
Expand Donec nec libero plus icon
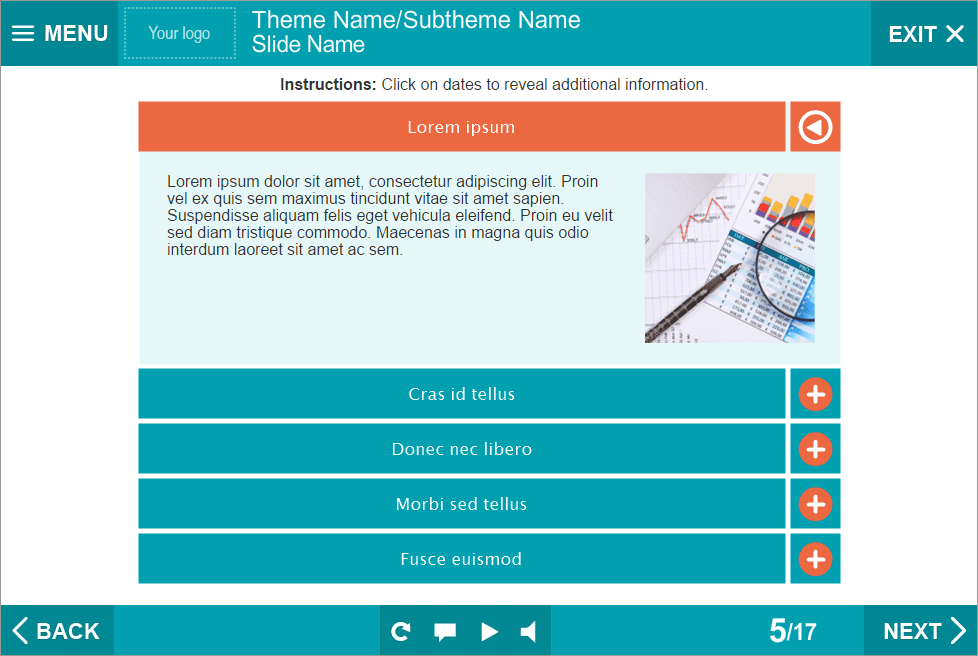(x=815, y=449)
